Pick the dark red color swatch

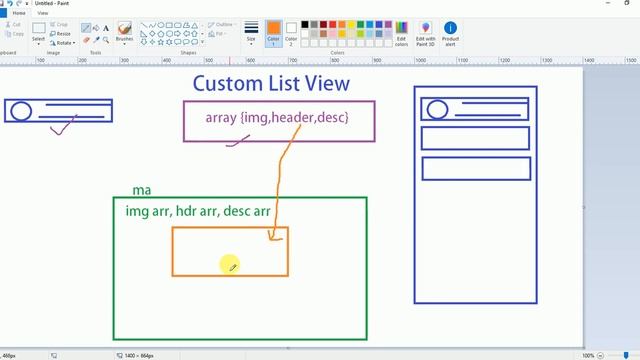pos(323,24)
